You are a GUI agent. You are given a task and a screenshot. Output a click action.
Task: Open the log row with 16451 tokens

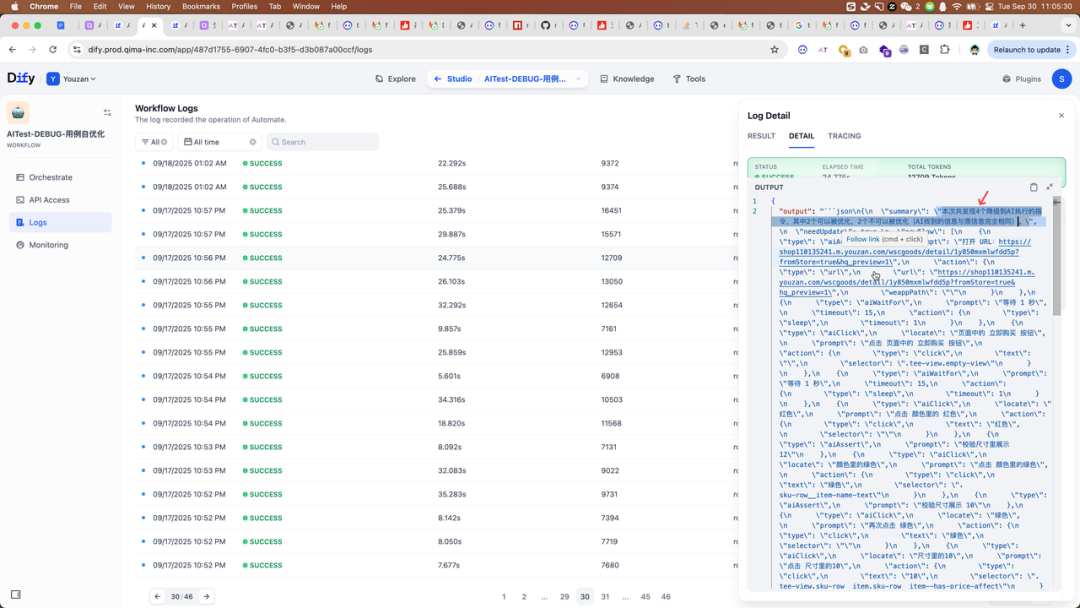pyautogui.click(x=437, y=211)
